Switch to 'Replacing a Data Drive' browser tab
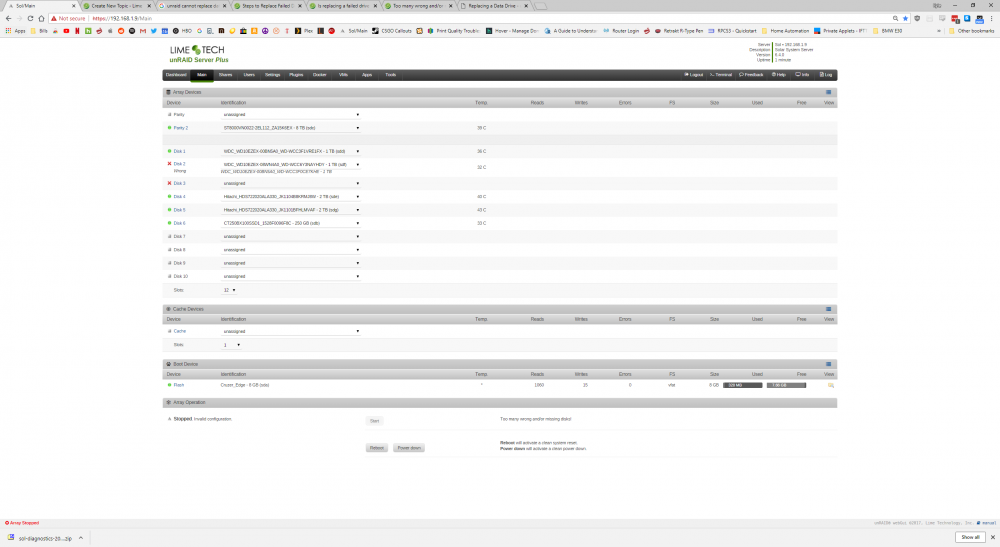1000x547 pixels. pos(494,6)
